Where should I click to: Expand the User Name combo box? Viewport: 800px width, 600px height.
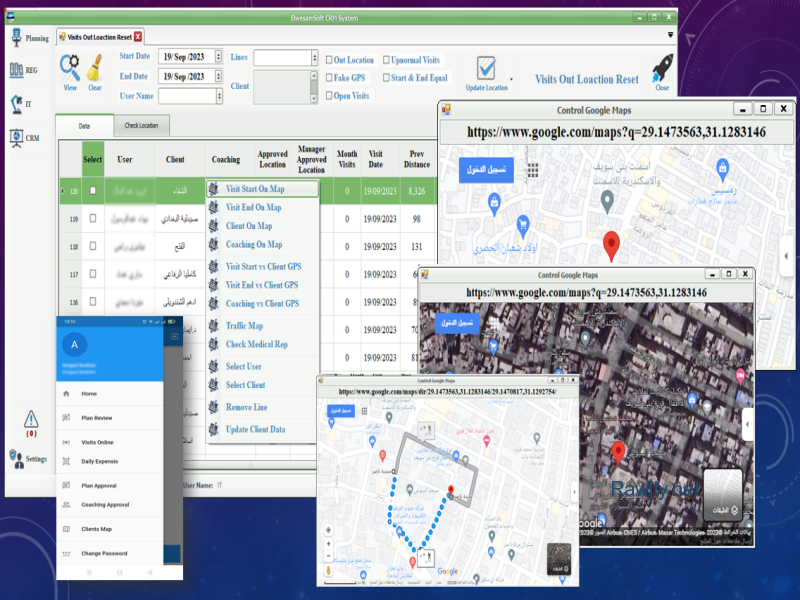point(219,96)
